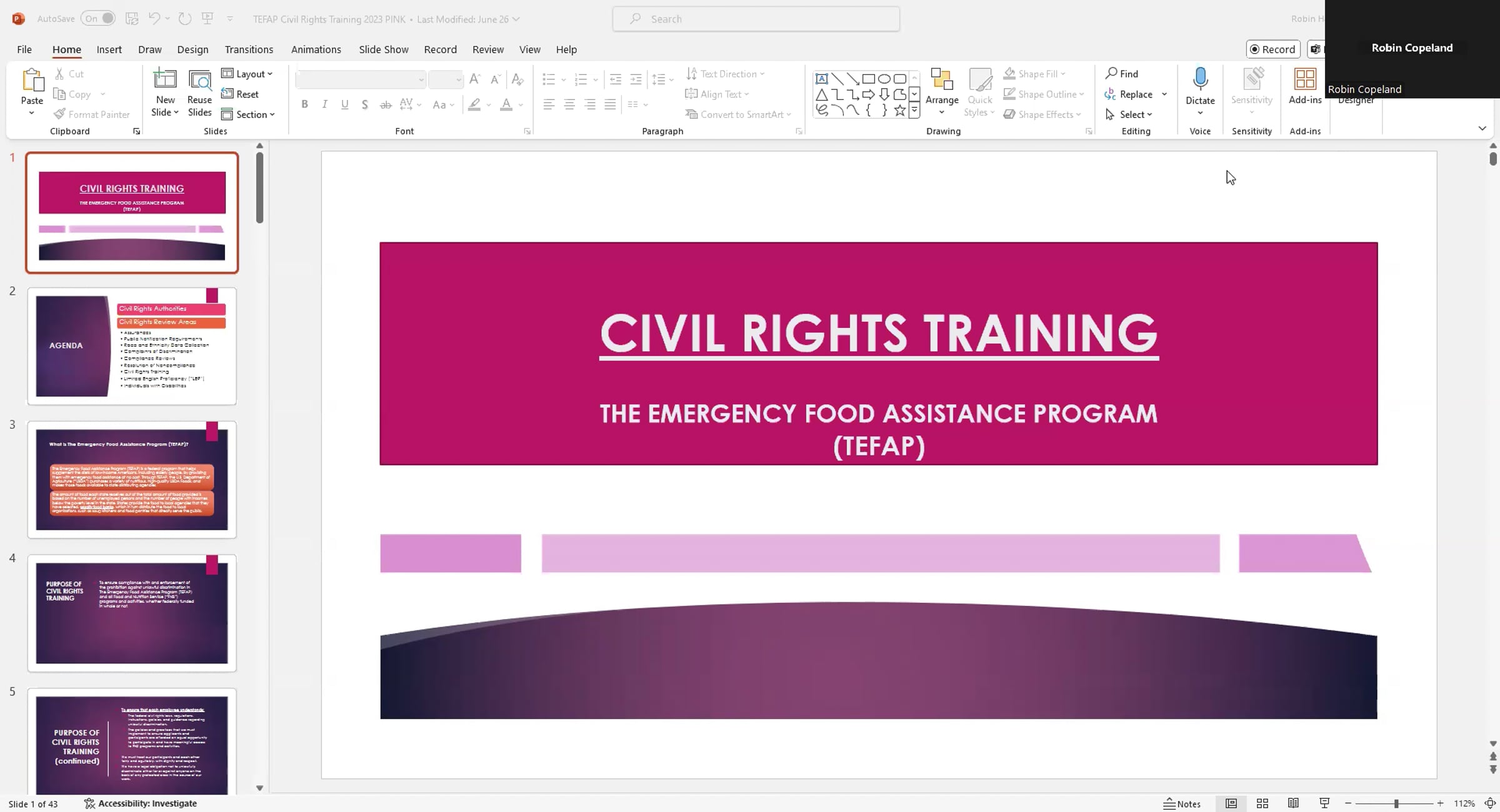Image resolution: width=1500 pixels, height=812 pixels.
Task: Click the Arrange objects icon
Action: 942,80
